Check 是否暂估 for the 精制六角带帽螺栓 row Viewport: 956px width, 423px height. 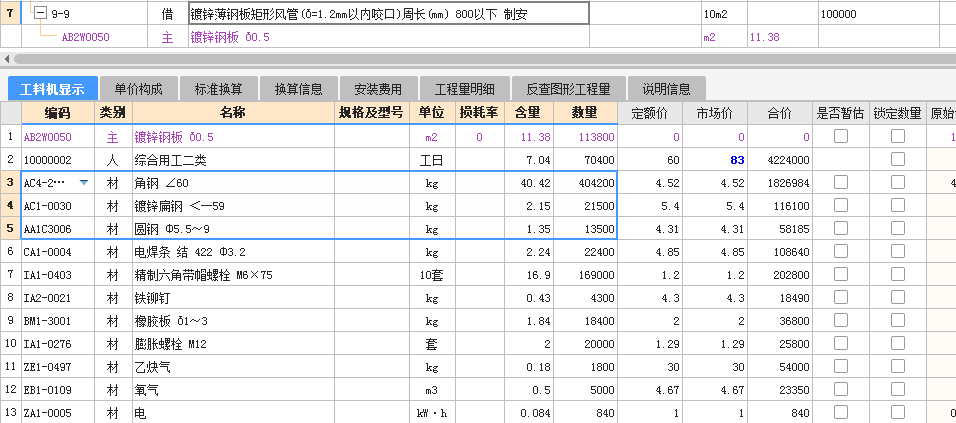point(841,274)
